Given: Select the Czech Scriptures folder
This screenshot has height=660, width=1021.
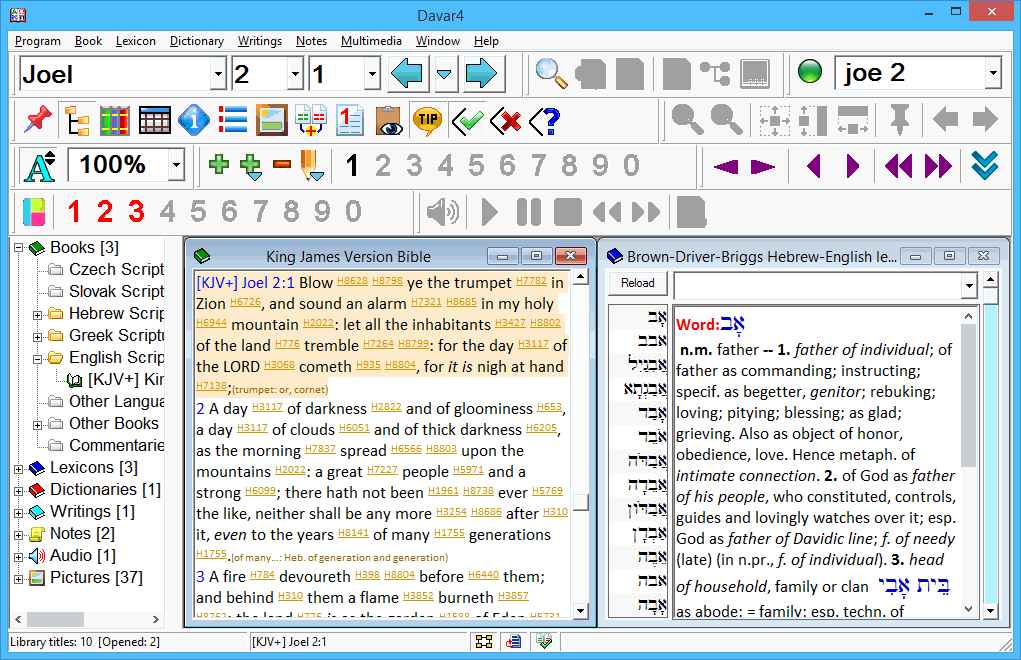Looking at the screenshot, I should tap(117, 269).
